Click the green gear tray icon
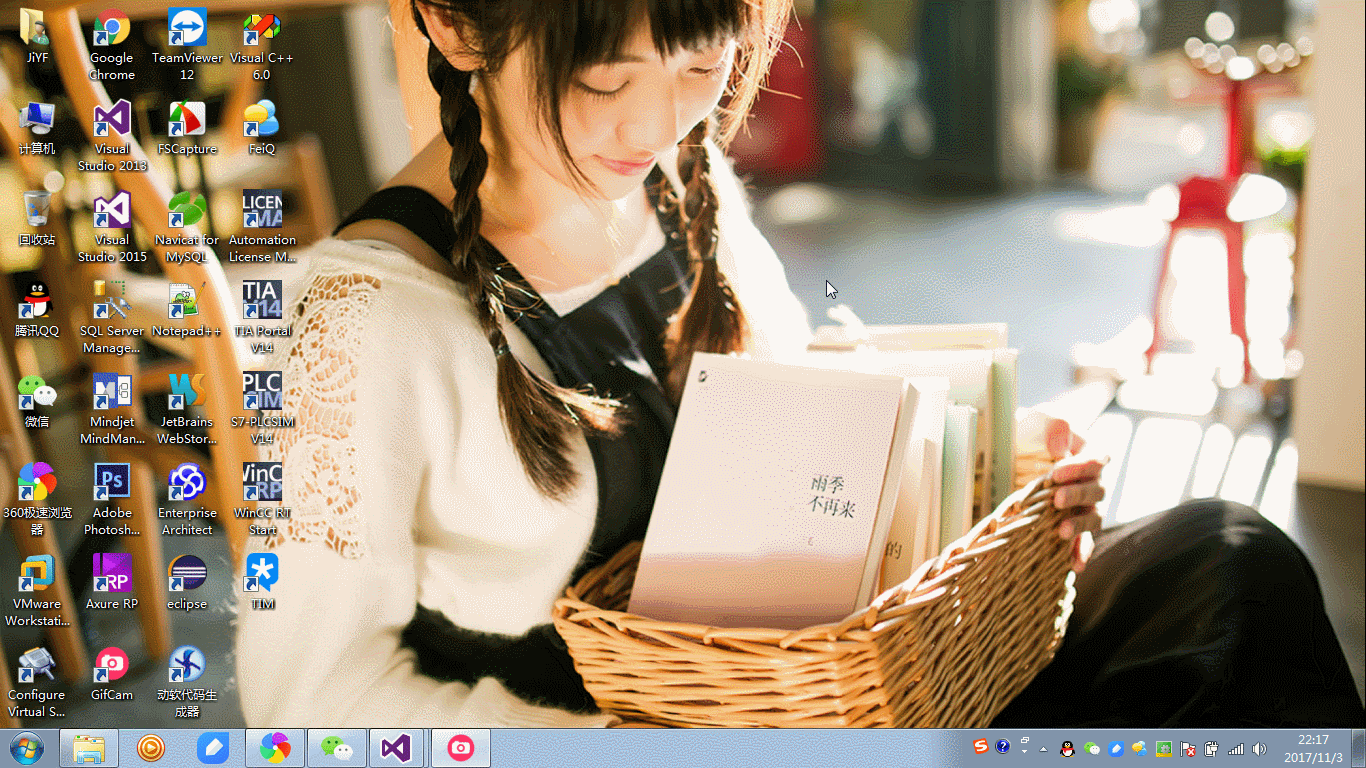Viewport: 1366px width, 768px height. [x=1164, y=749]
